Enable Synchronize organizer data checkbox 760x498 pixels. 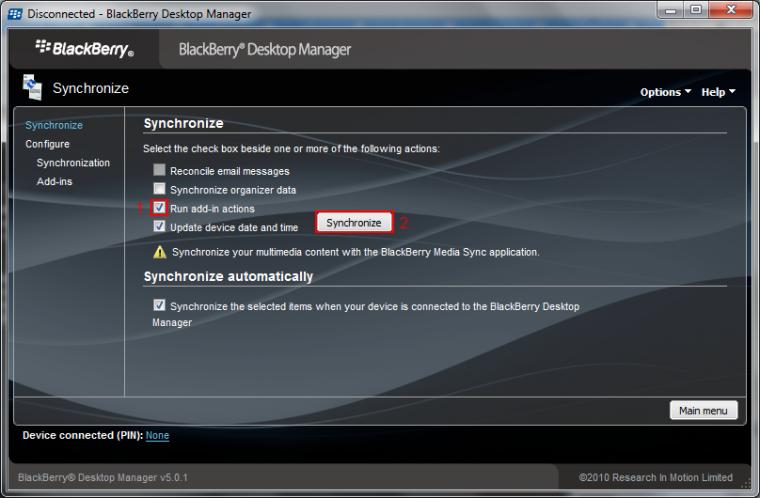pos(159,189)
